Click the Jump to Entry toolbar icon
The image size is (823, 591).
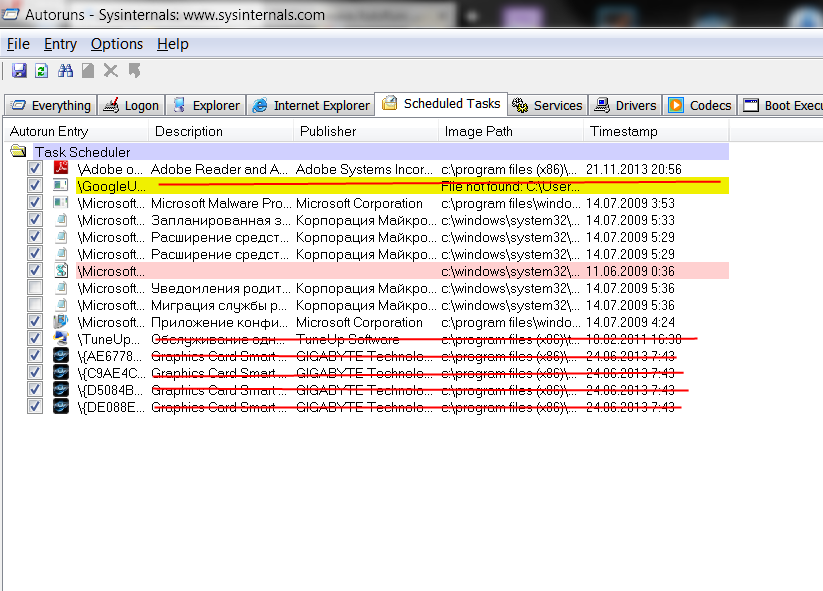(134, 70)
